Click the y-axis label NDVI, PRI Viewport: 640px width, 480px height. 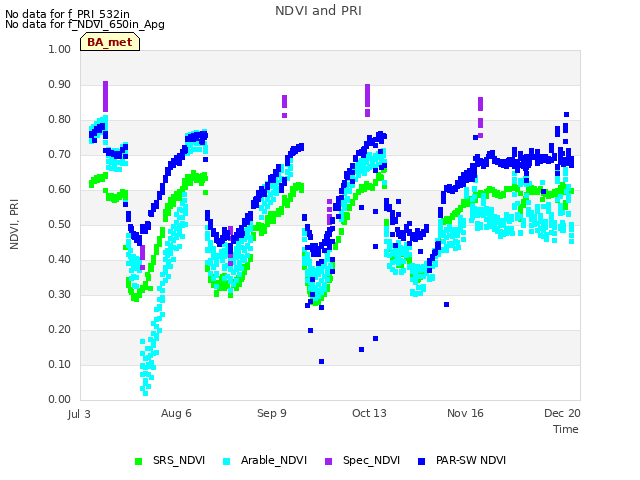pyautogui.click(x=14, y=224)
